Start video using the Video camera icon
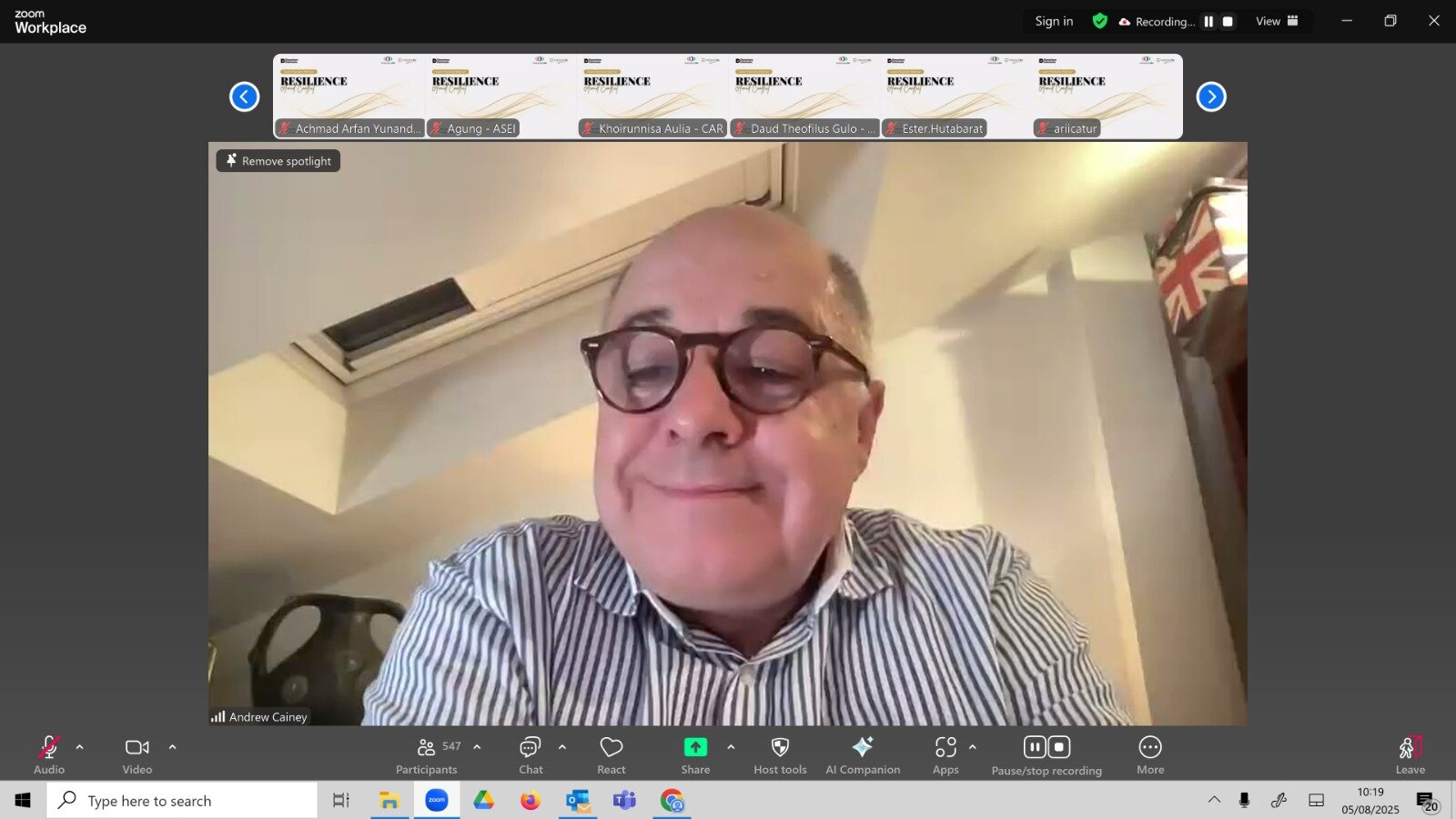Image resolution: width=1456 pixels, height=819 pixels. (137, 748)
